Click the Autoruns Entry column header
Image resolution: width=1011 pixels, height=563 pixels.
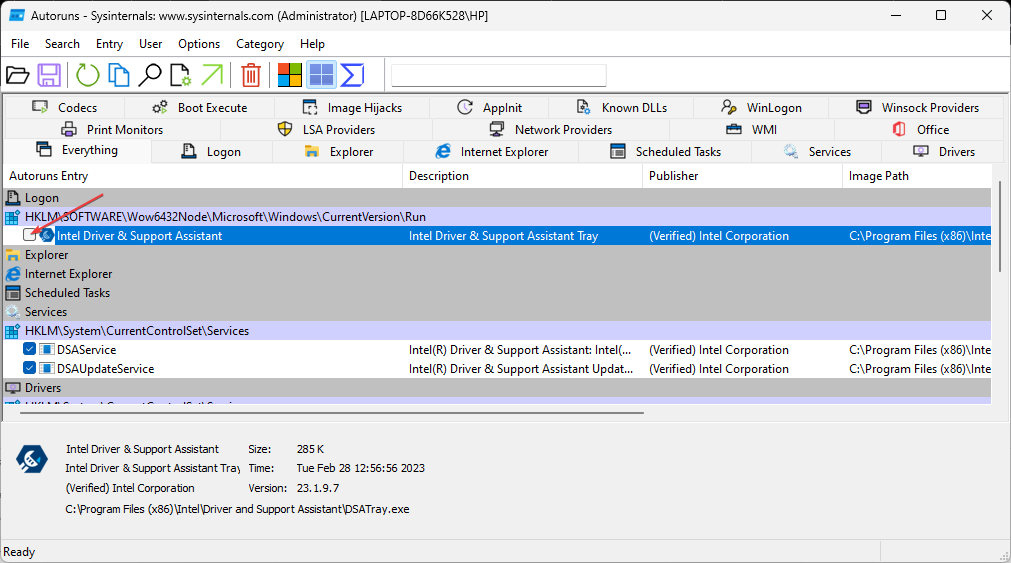coord(203,176)
